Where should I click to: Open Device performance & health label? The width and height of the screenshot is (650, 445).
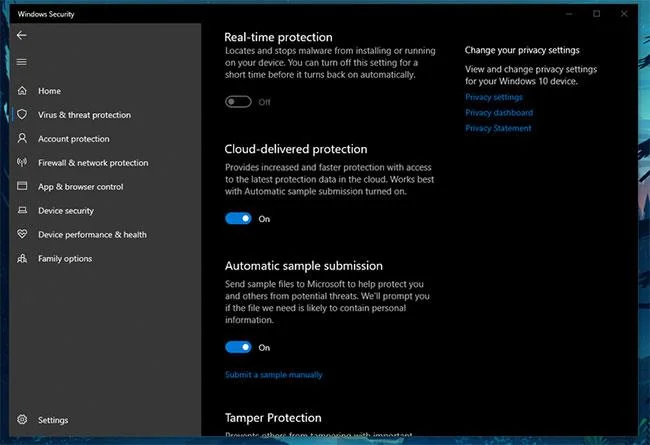click(x=92, y=235)
